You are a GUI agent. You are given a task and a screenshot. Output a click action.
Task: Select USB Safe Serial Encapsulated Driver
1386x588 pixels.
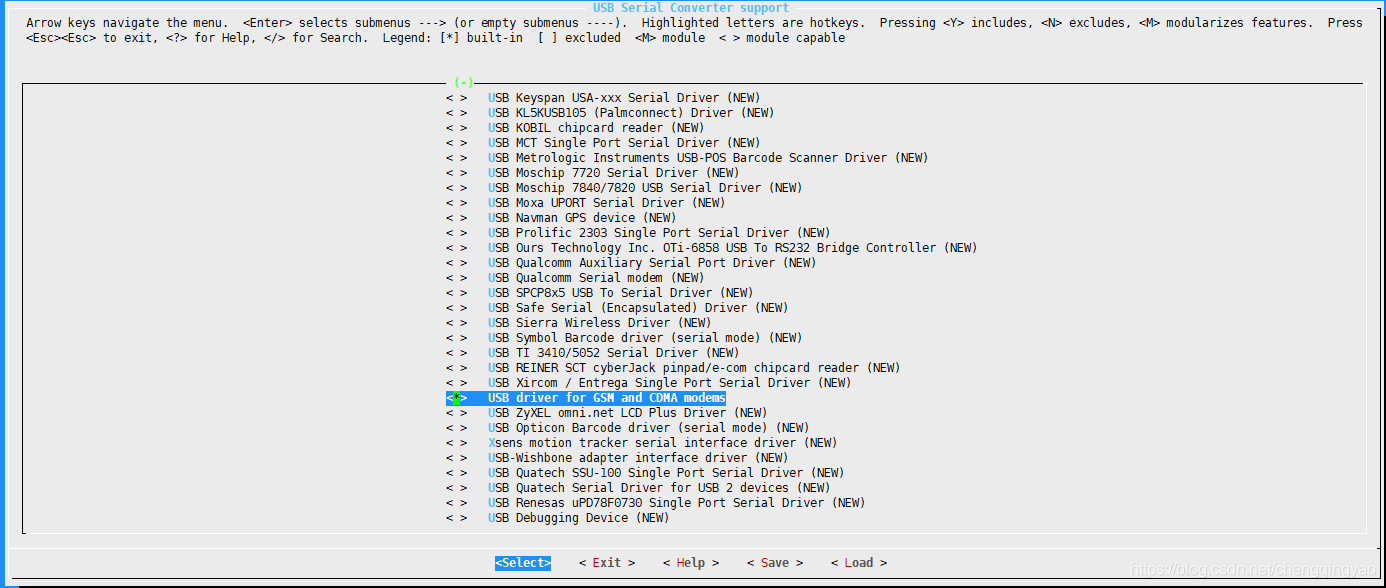point(638,308)
